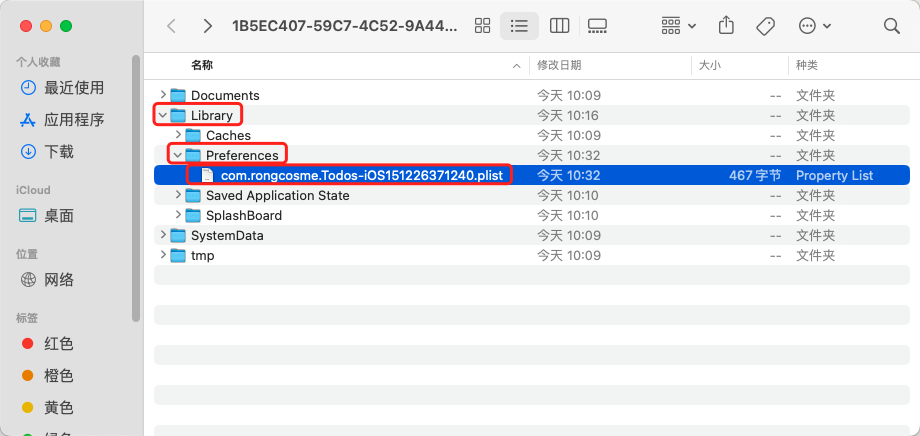
Task: Switch to gallery view
Action: coord(597,26)
